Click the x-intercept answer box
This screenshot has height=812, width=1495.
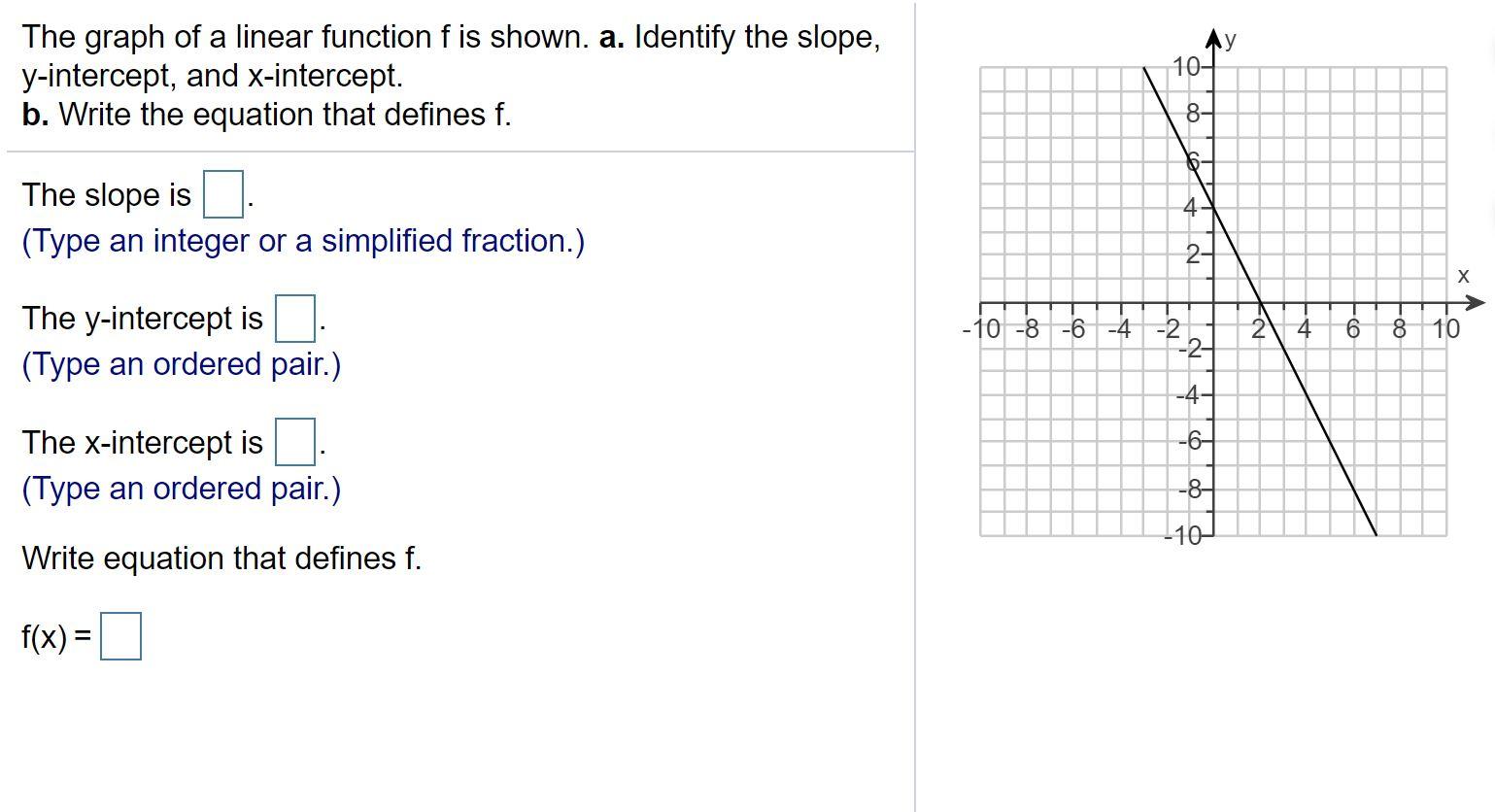pyautogui.click(x=297, y=441)
